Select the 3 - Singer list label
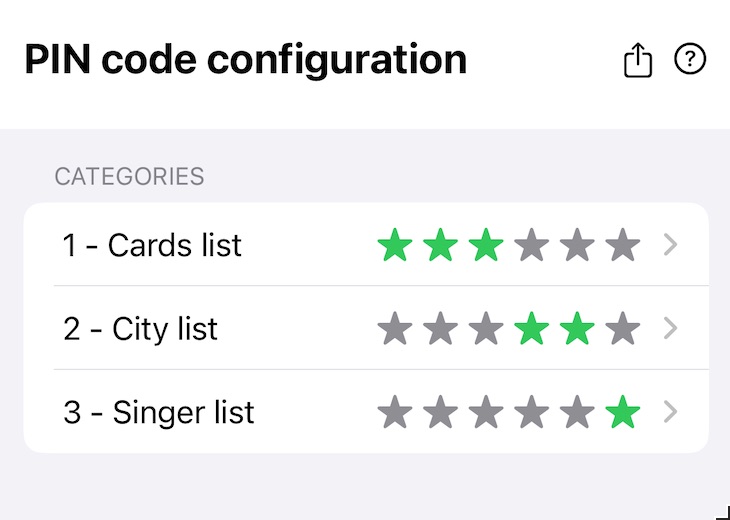Image resolution: width=730 pixels, height=520 pixels. 159,412
